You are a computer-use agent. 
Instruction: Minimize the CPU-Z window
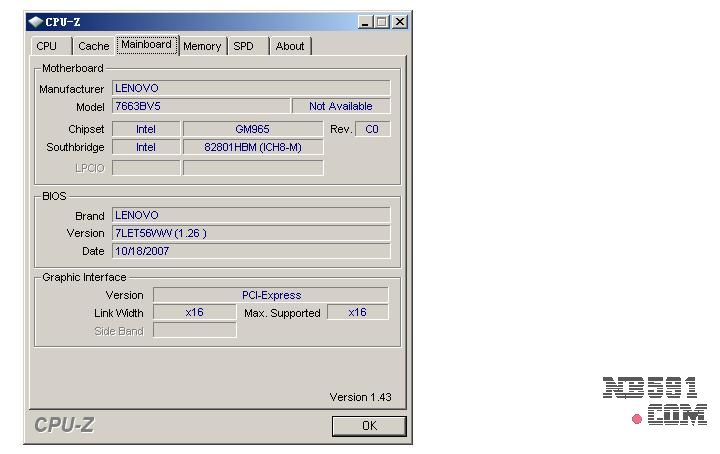point(365,21)
